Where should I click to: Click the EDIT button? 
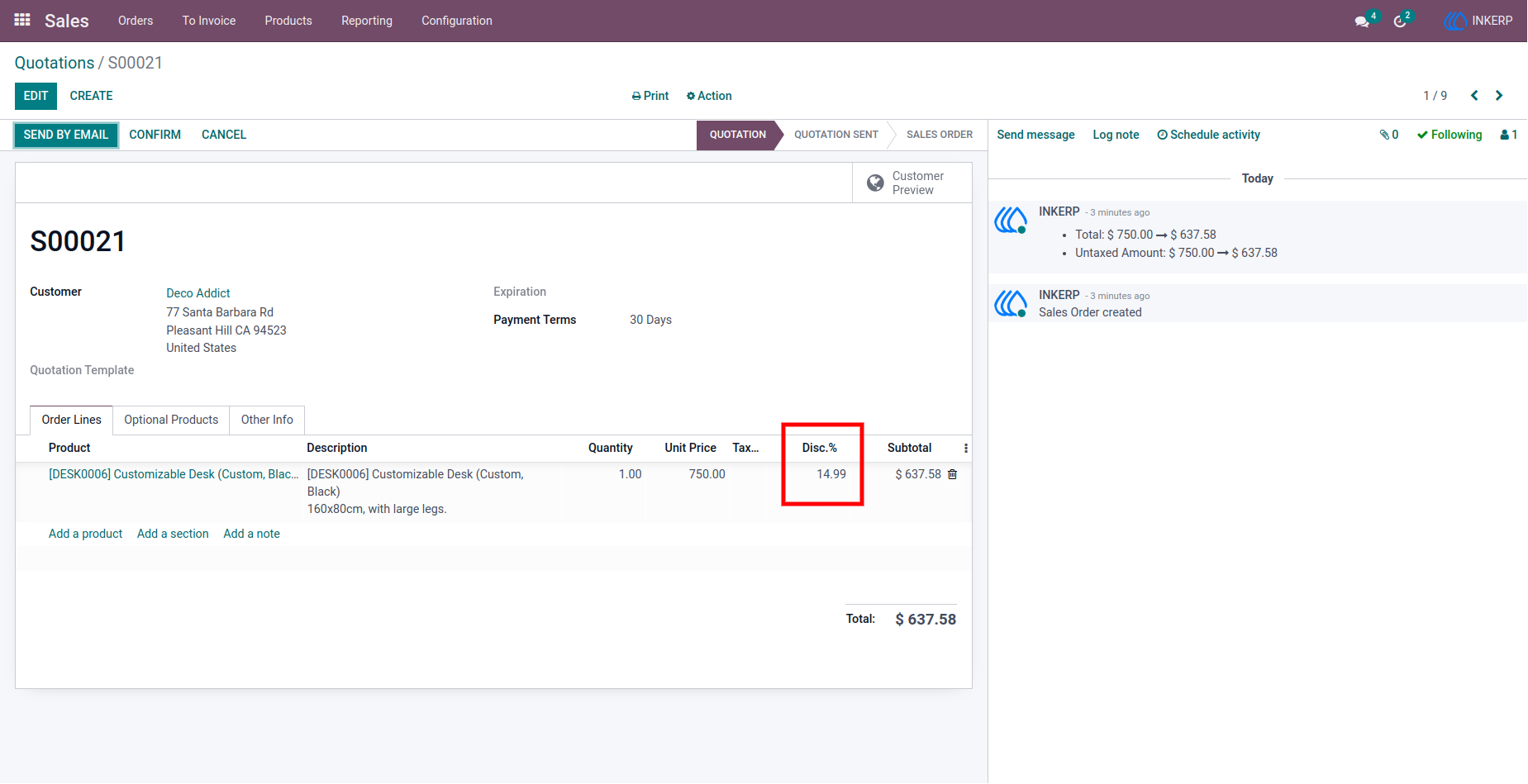point(36,96)
